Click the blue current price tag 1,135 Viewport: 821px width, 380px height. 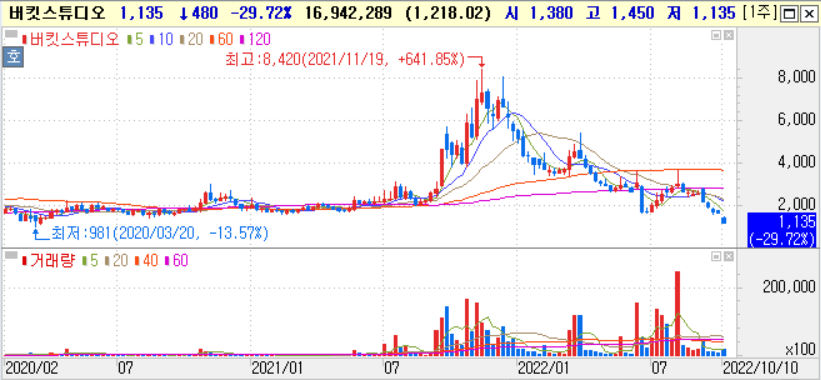click(x=781, y=229)
